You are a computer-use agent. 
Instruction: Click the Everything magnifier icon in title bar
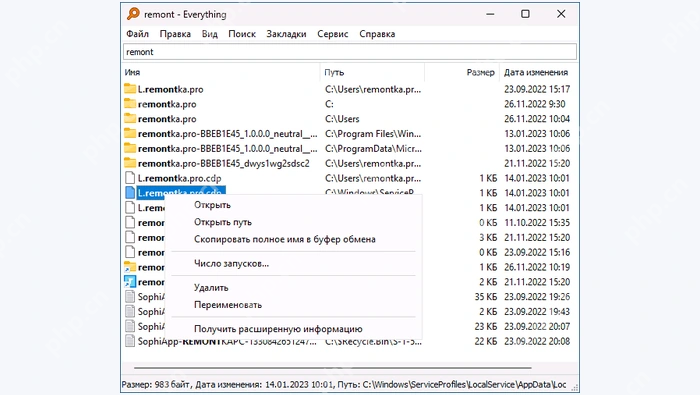point(133,14)
